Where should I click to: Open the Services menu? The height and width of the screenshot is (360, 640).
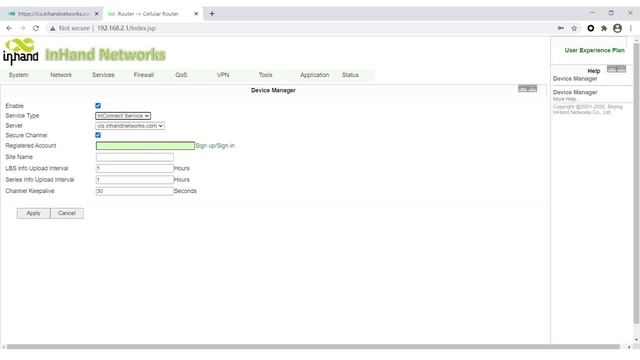pyautogui.click(x=103, y=75)
